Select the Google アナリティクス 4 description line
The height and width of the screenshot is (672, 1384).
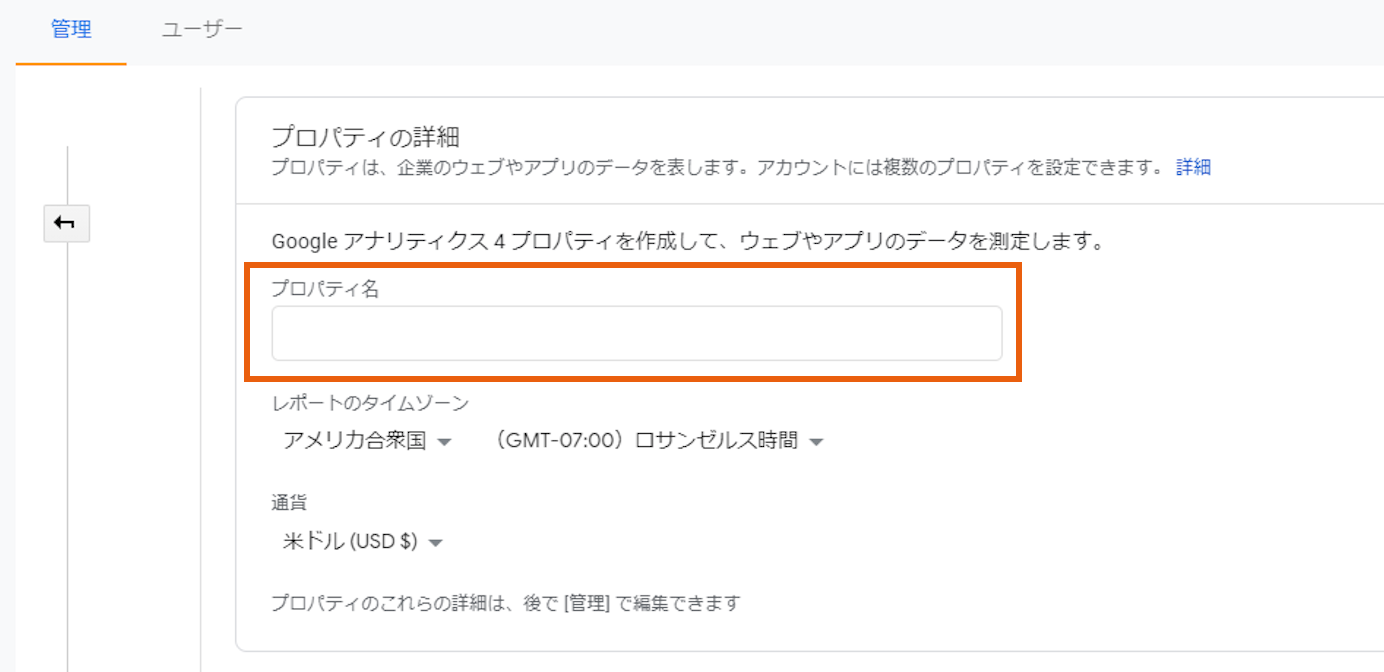pyautogui.click(x=687, y=242)
